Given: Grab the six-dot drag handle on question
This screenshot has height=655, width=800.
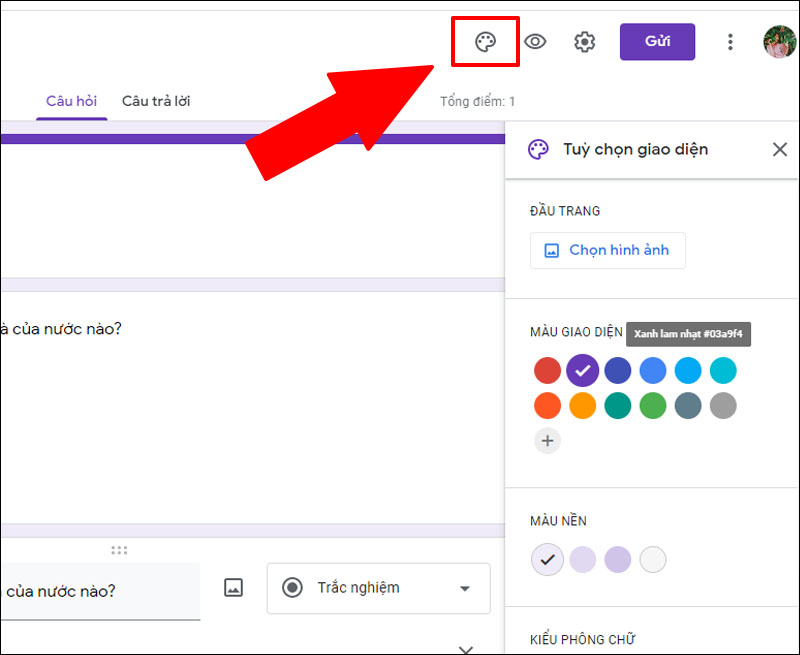Looking at the screenshot, I should tap(119, 550).
